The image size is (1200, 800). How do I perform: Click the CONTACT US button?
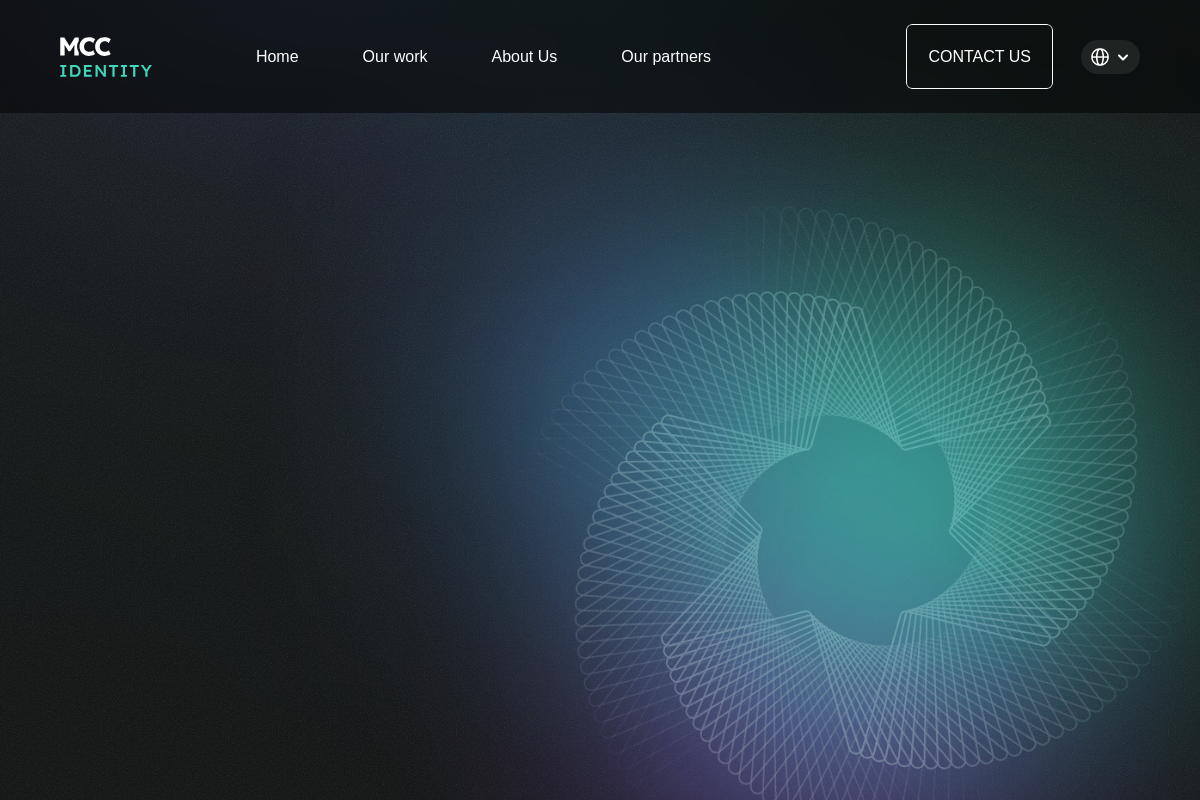pyautogui.click(x=979, y=57)
